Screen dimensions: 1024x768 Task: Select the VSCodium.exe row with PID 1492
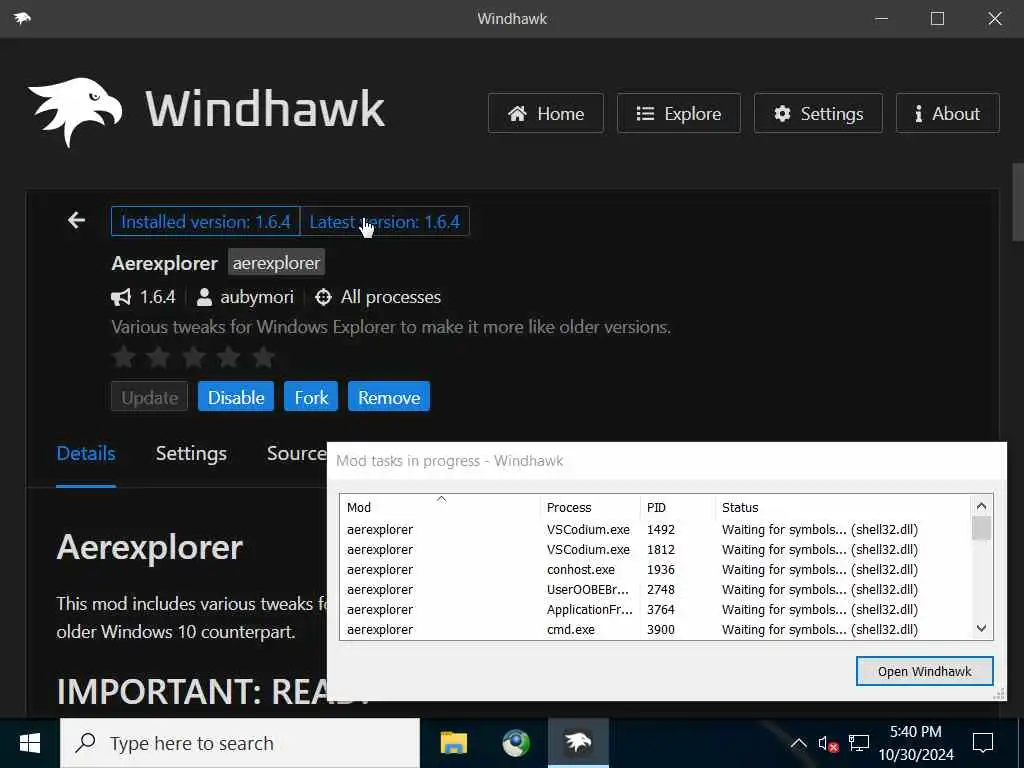tap(656, 529)
